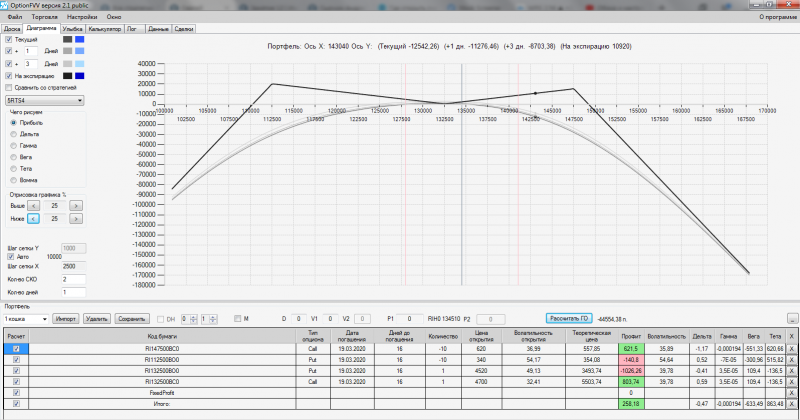
Task: Select the Прибыль radio button
Action: [14, 122]
